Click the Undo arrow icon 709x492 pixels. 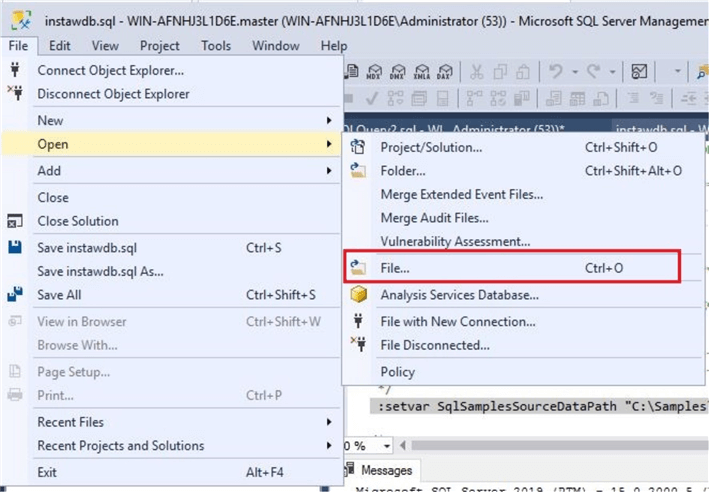pyautogui.click(x=556, y=71)
